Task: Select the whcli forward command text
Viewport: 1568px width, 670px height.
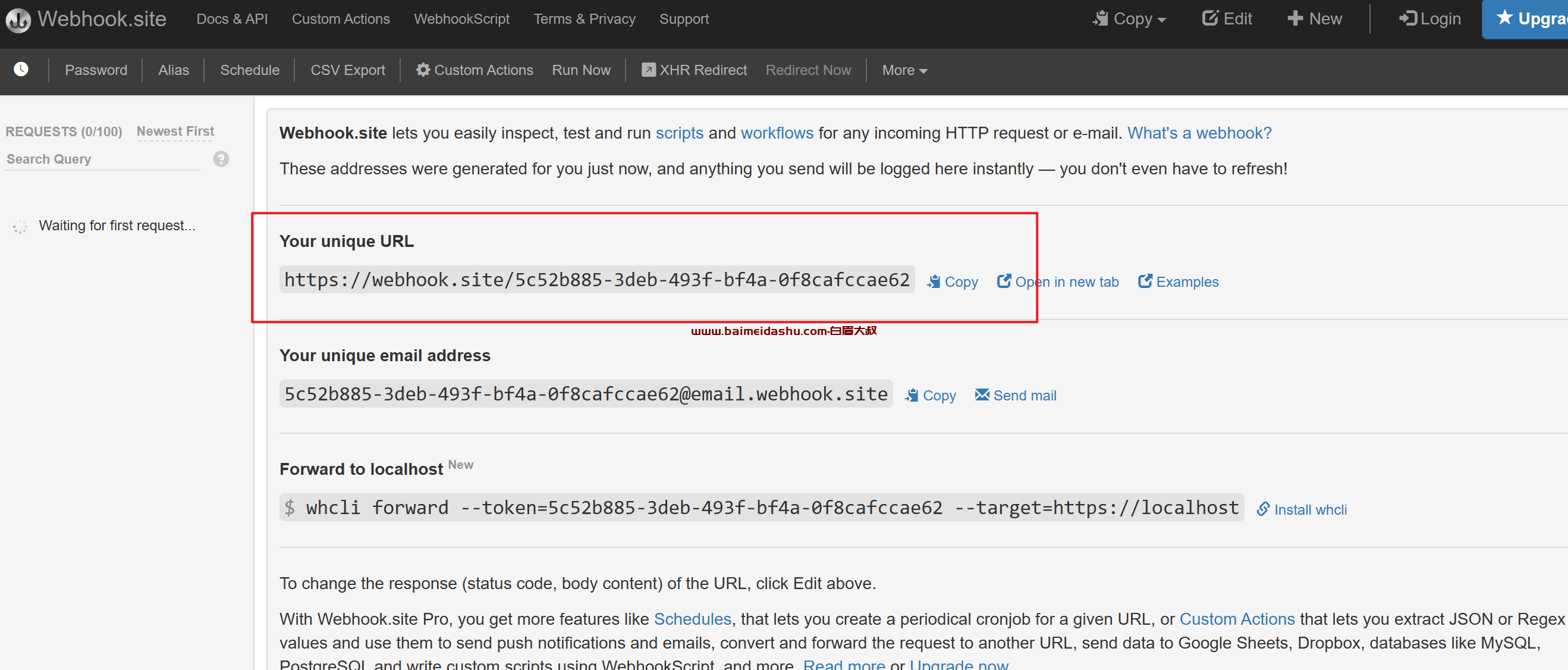Action: tap(762, 508)
